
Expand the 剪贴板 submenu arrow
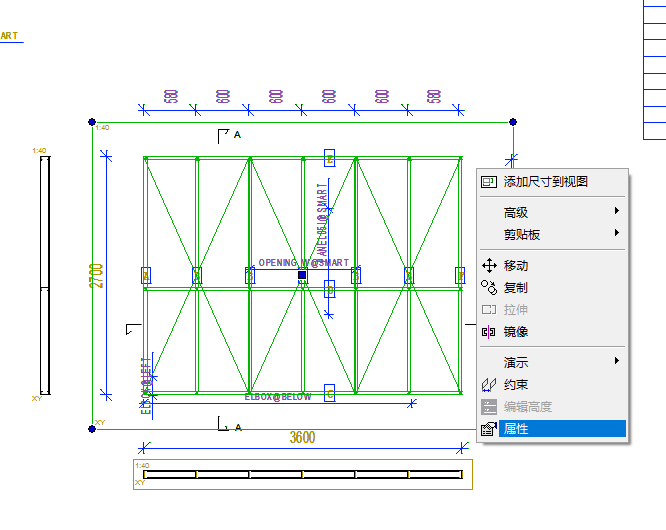pos(617,233)
